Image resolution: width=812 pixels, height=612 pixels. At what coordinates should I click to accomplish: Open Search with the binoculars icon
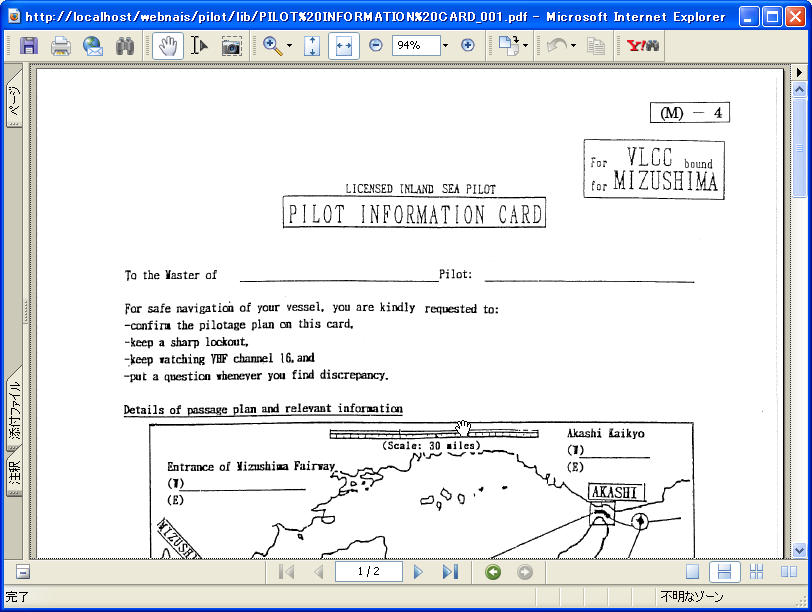(125, 45)
